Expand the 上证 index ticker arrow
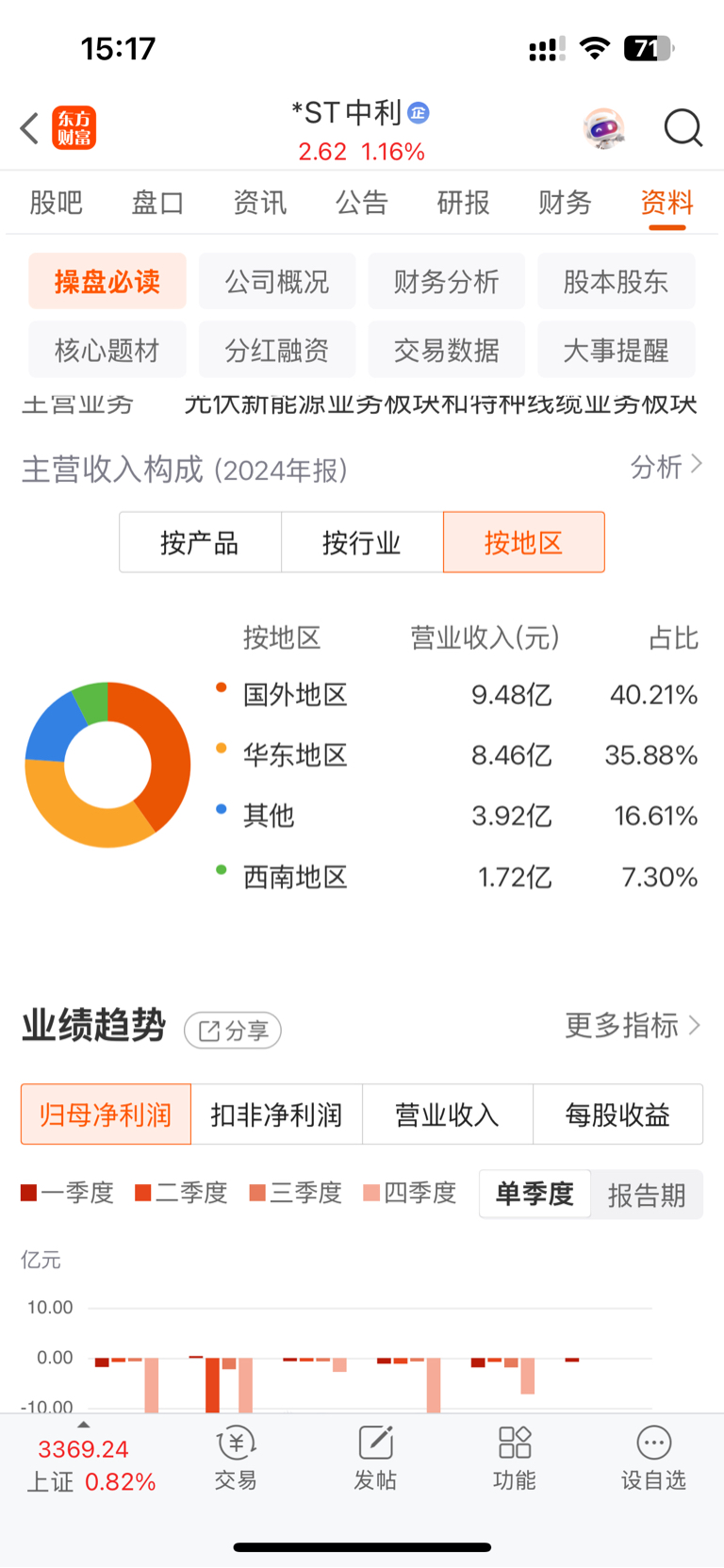724x1568 pixels. 83,1426
